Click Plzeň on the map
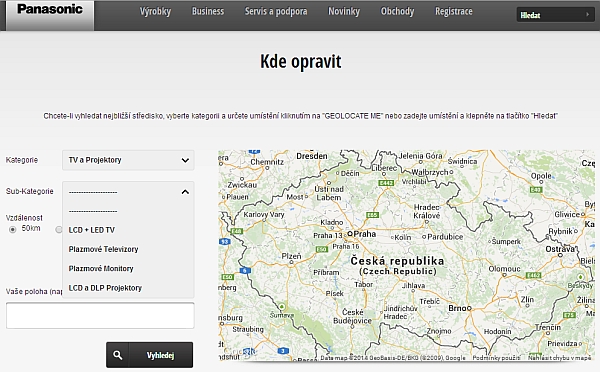 pos(291,256)
